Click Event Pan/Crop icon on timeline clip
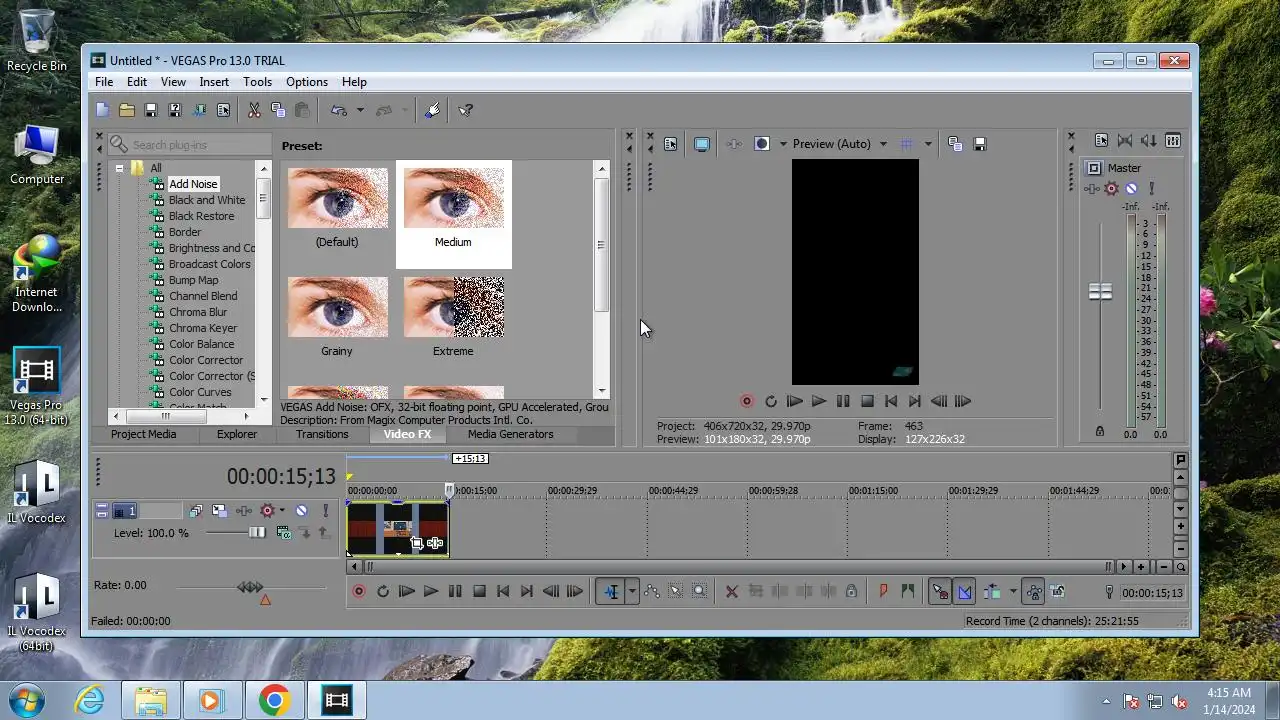Image resolution: width=1280 pixels, height=720 pixels. (x=417, y=543)
